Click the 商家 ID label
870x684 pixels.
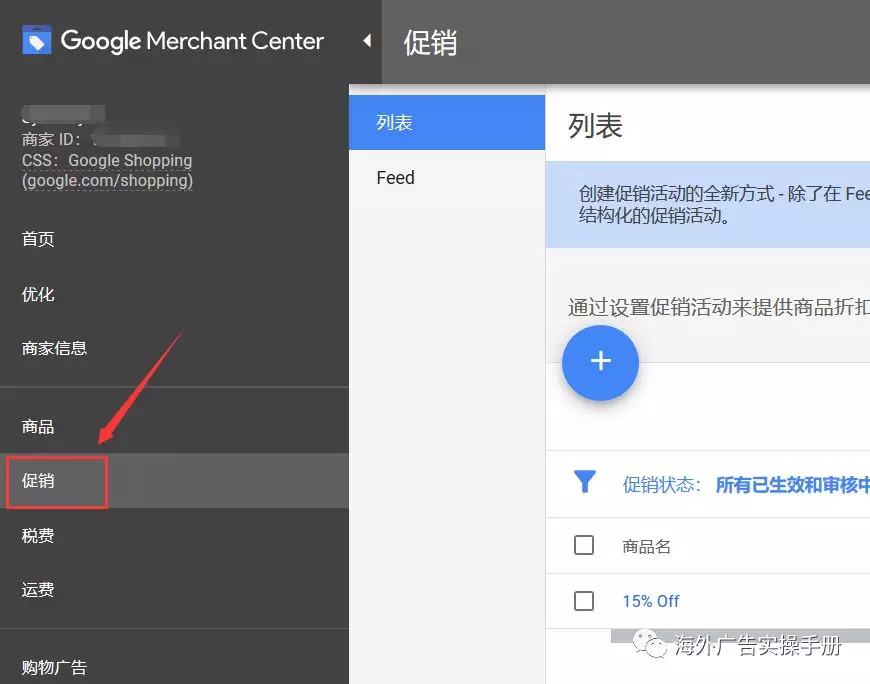point(51,139)
